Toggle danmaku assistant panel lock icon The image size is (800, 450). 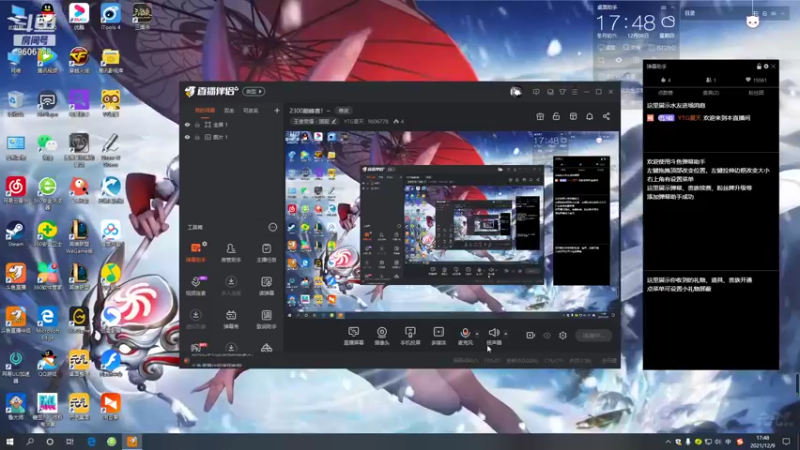tap(759, 66)
